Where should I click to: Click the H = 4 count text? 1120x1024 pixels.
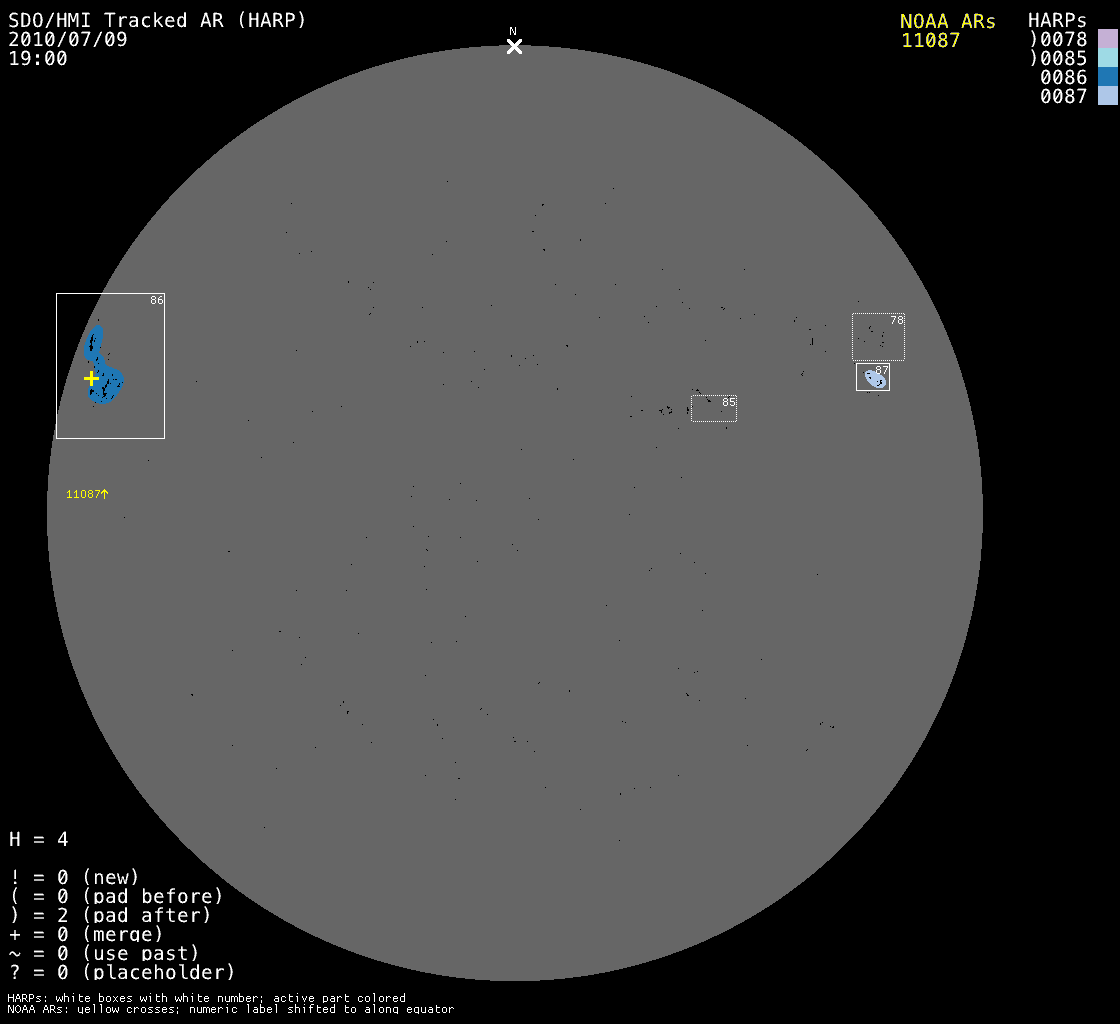point(39,839)
